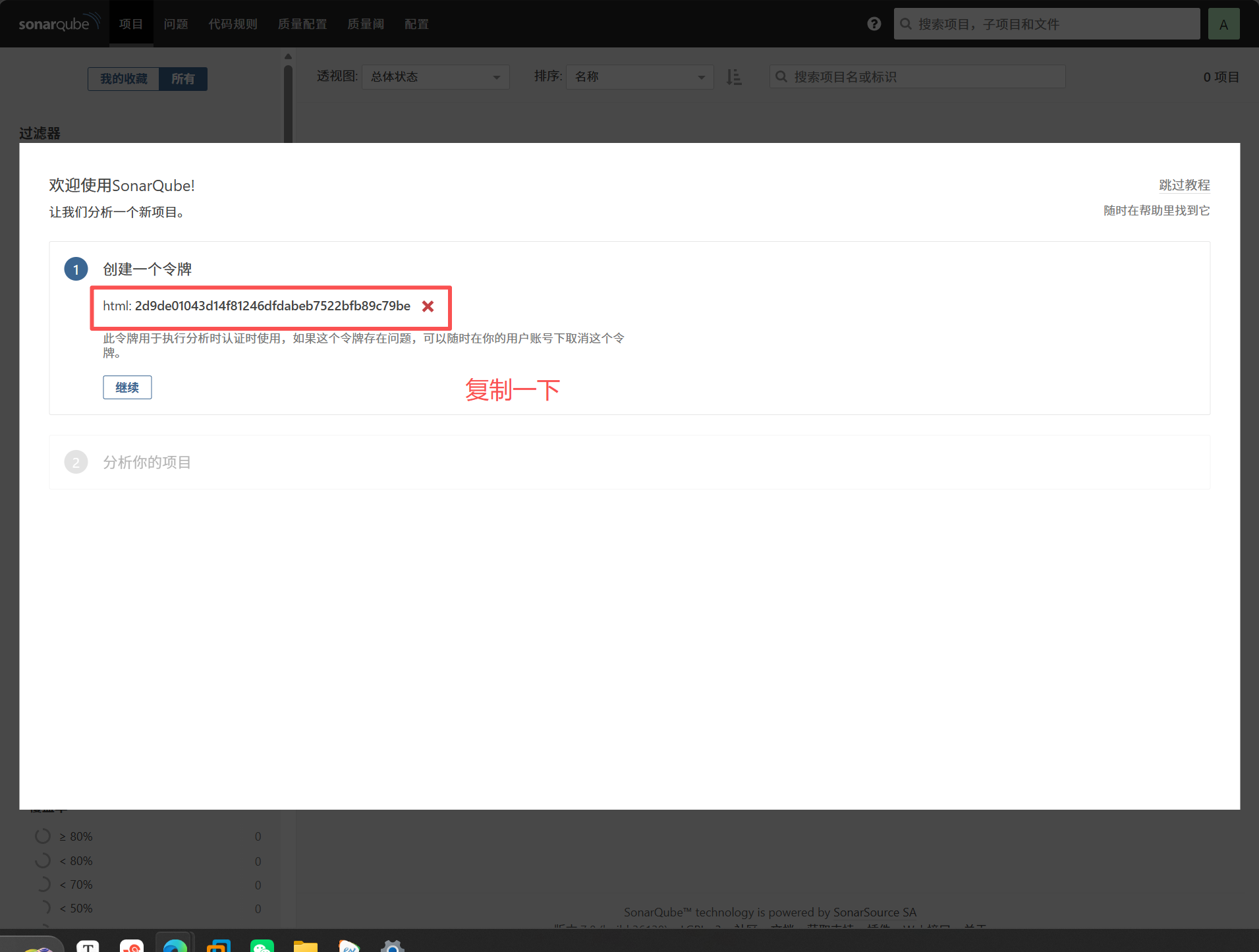Open Microsoft Edge from the taskbar
1259x952 pixels.
tap(175, 945)
